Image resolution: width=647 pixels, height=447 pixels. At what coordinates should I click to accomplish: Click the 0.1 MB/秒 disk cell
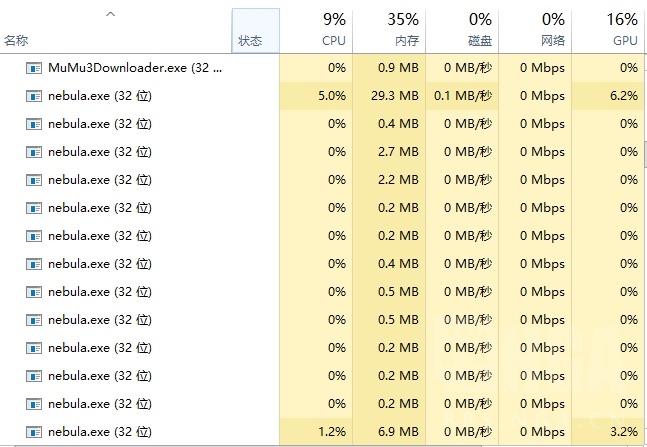(463, 96)
